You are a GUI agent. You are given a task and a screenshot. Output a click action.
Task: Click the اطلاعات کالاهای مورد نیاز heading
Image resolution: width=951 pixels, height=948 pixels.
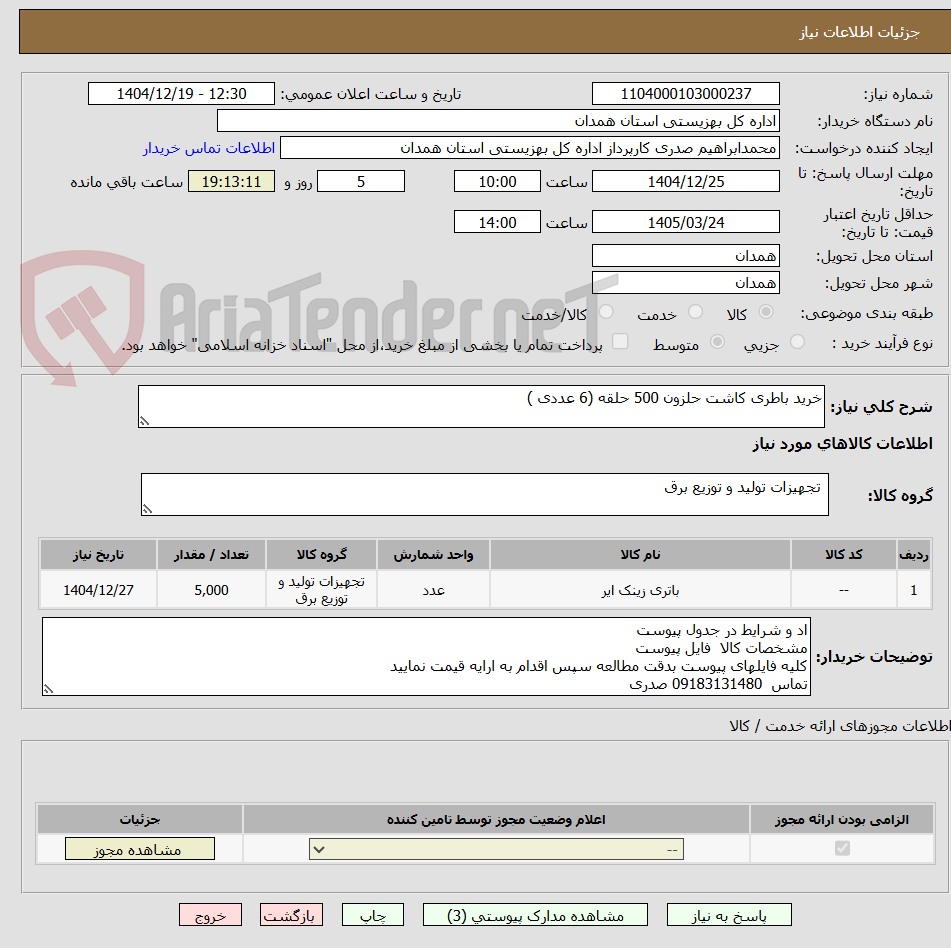coord(842,443)
